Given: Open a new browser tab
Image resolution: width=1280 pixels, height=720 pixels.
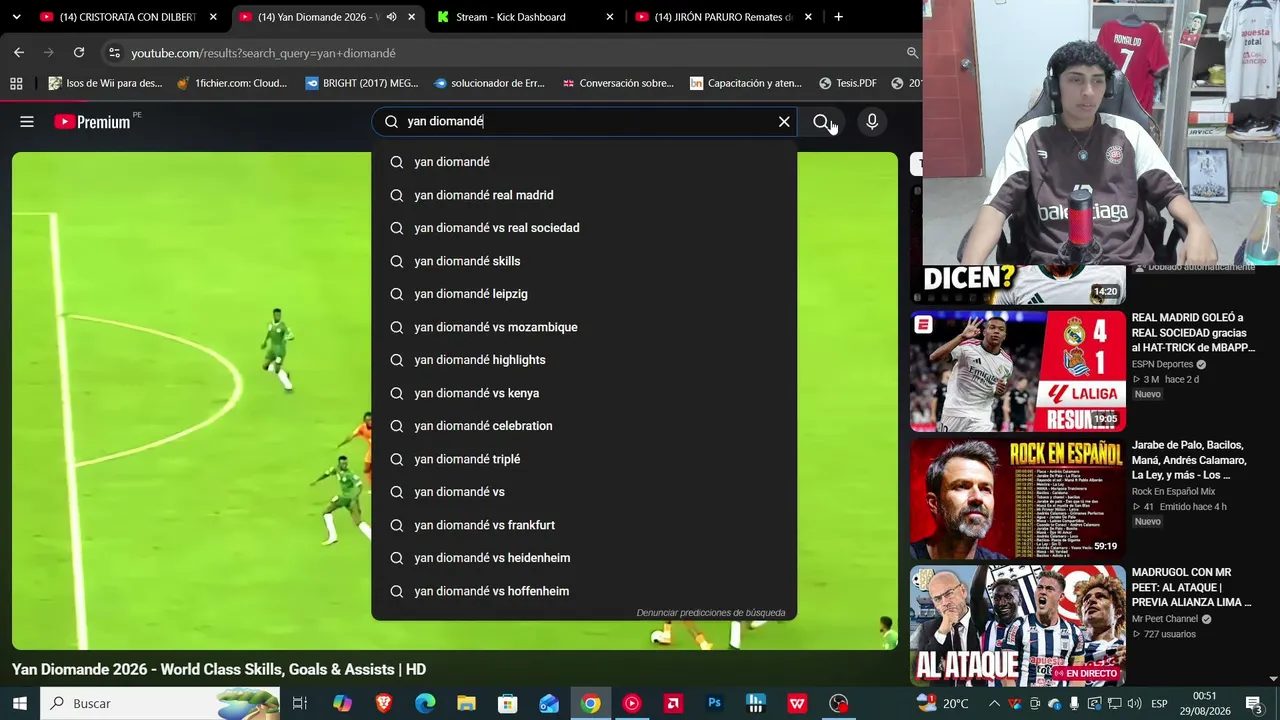Looking at the screenshot, I should (838, 17).
